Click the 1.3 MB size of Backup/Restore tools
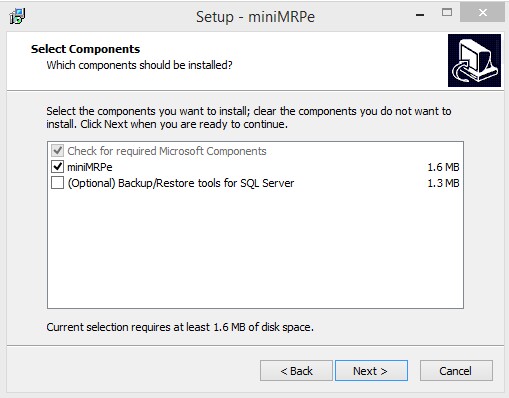The height and width of the screenshot is (398, 509). click(443, 183)
